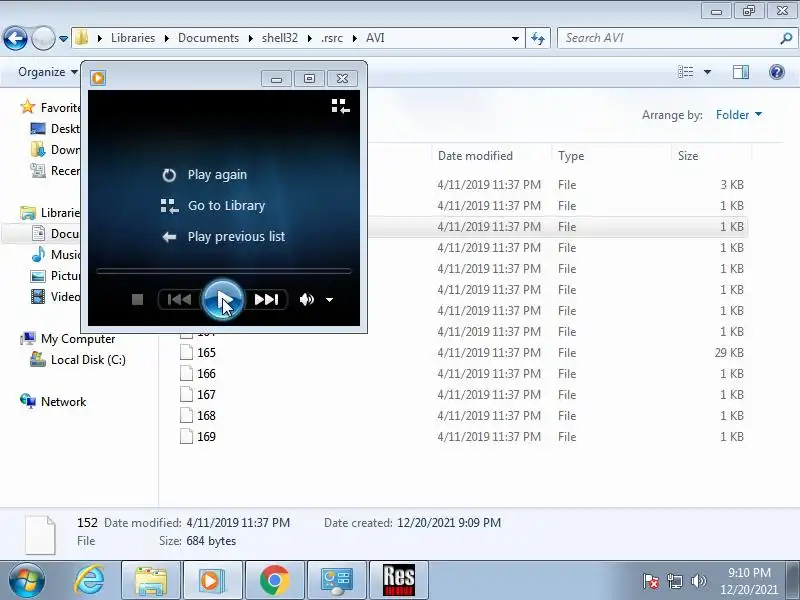800x600 pixels.
Task: Click .rsrc in address breadcrumb
Action: (x=332, y=38)
